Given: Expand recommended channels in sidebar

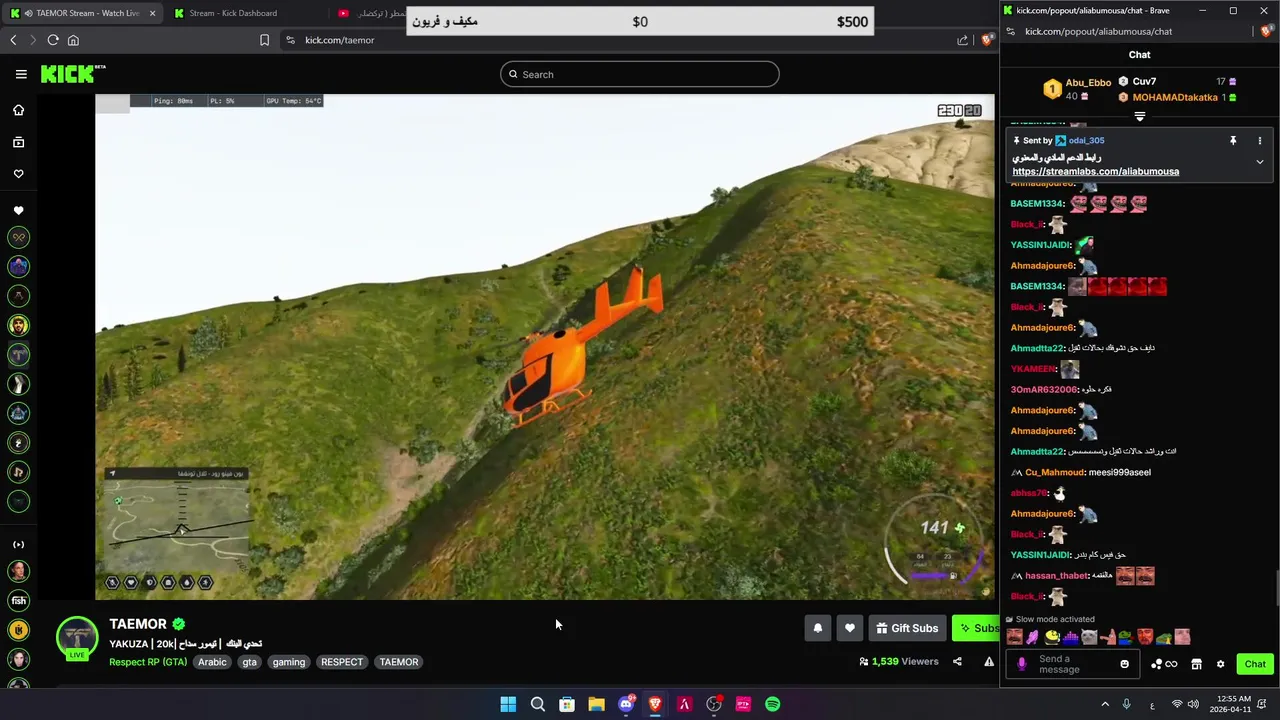Looking at the screenshot, I should pos(18,545).
